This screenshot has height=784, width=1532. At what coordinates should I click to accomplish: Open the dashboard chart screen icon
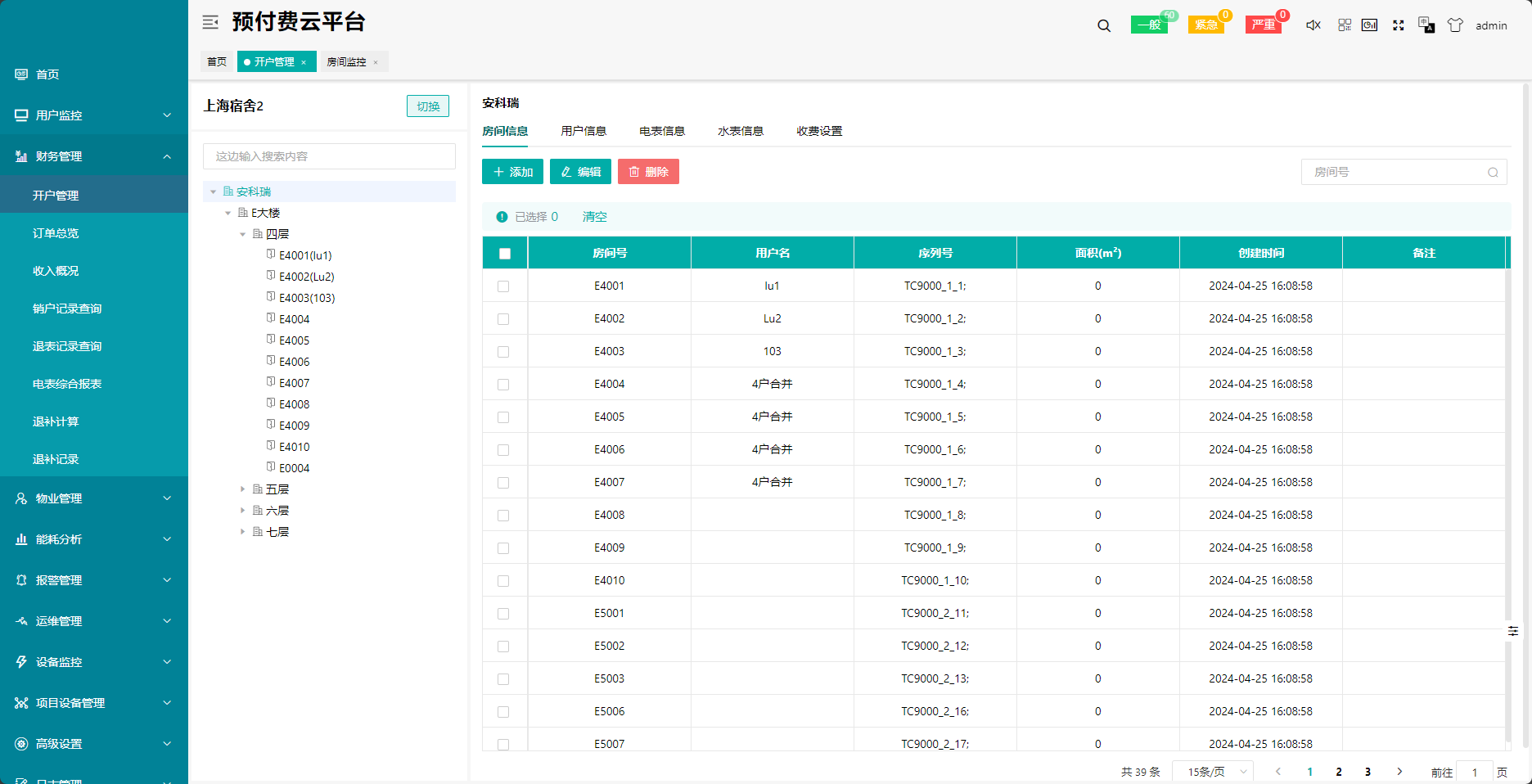click(x=1370, y=25)
